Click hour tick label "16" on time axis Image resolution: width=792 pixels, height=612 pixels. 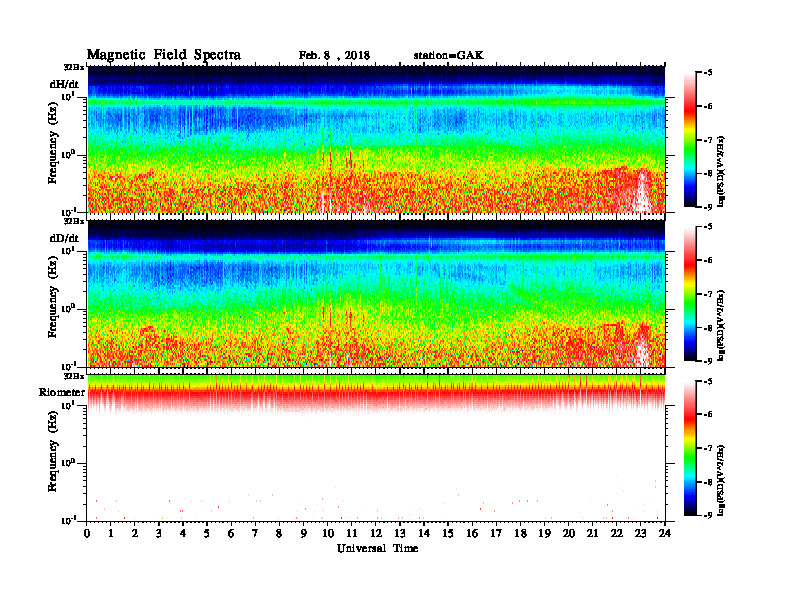coord(472,534)
